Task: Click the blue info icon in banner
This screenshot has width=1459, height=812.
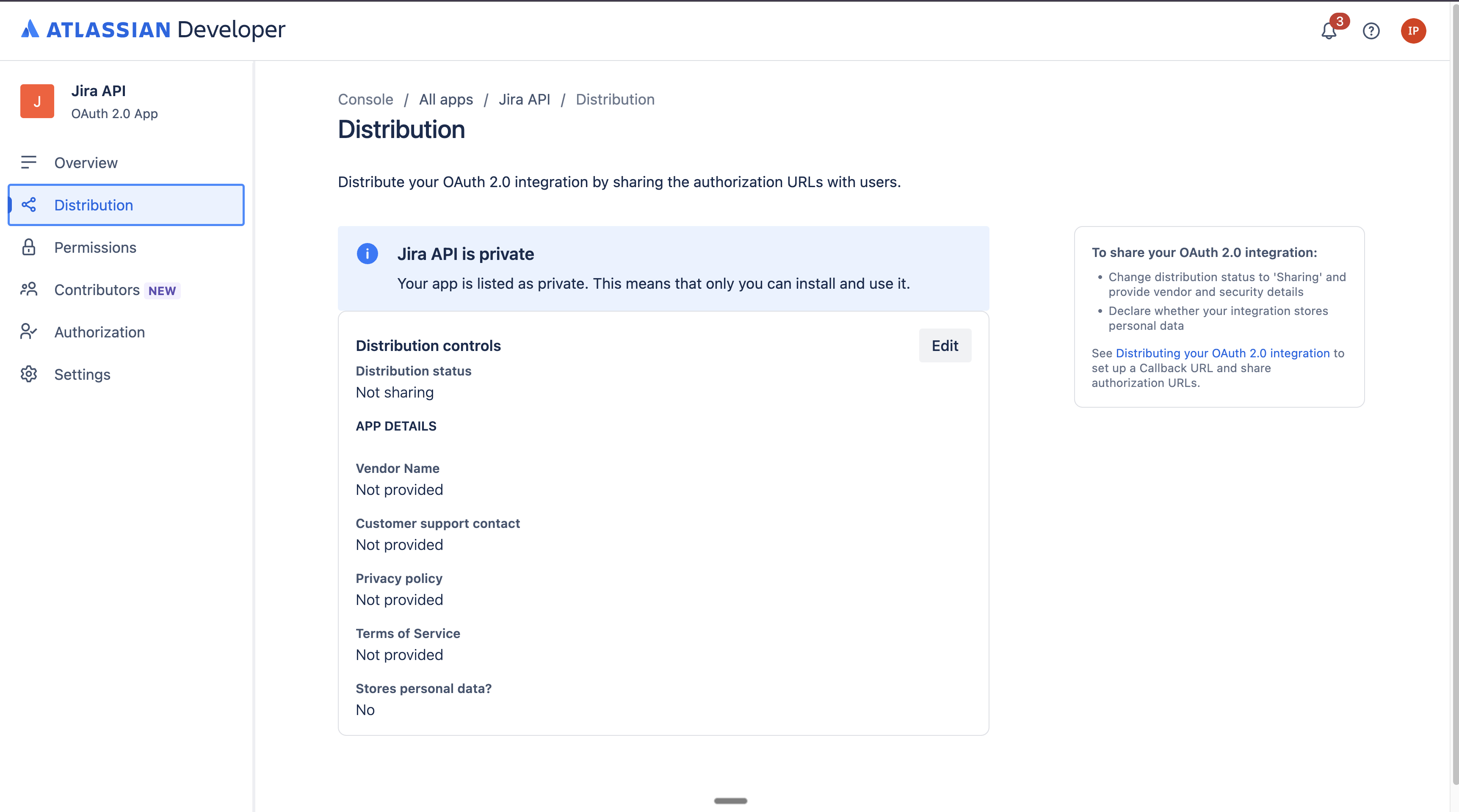Action: 367,254
